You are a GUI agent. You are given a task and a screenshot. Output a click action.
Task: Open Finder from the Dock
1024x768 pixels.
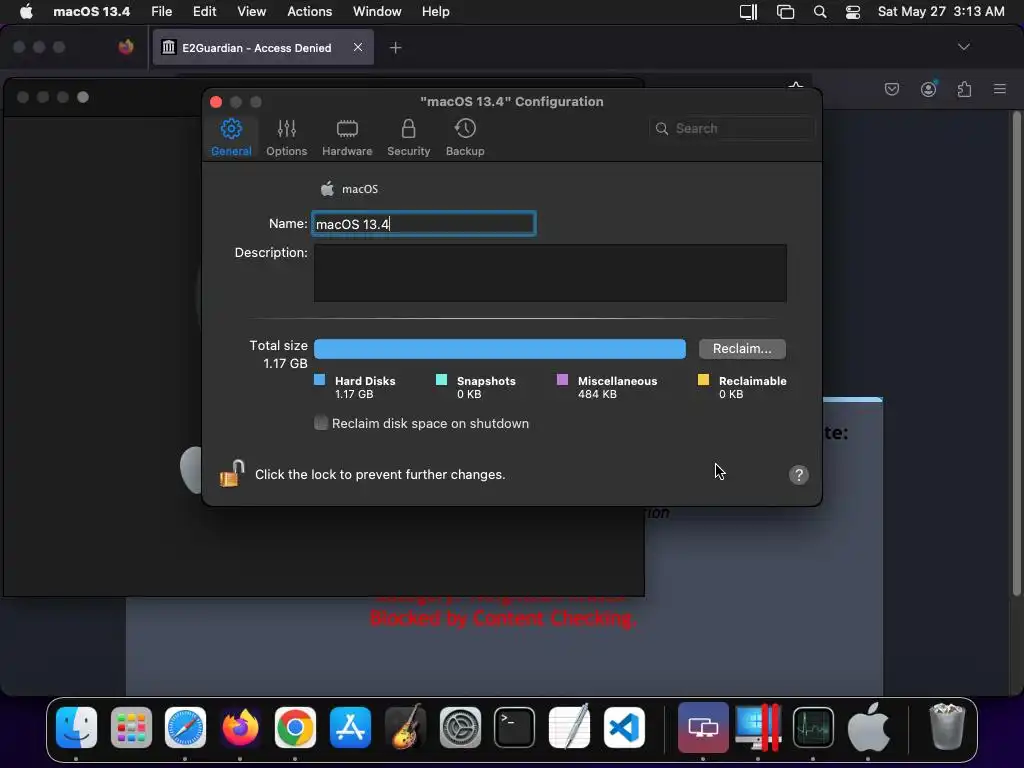(x=76, y=728)
